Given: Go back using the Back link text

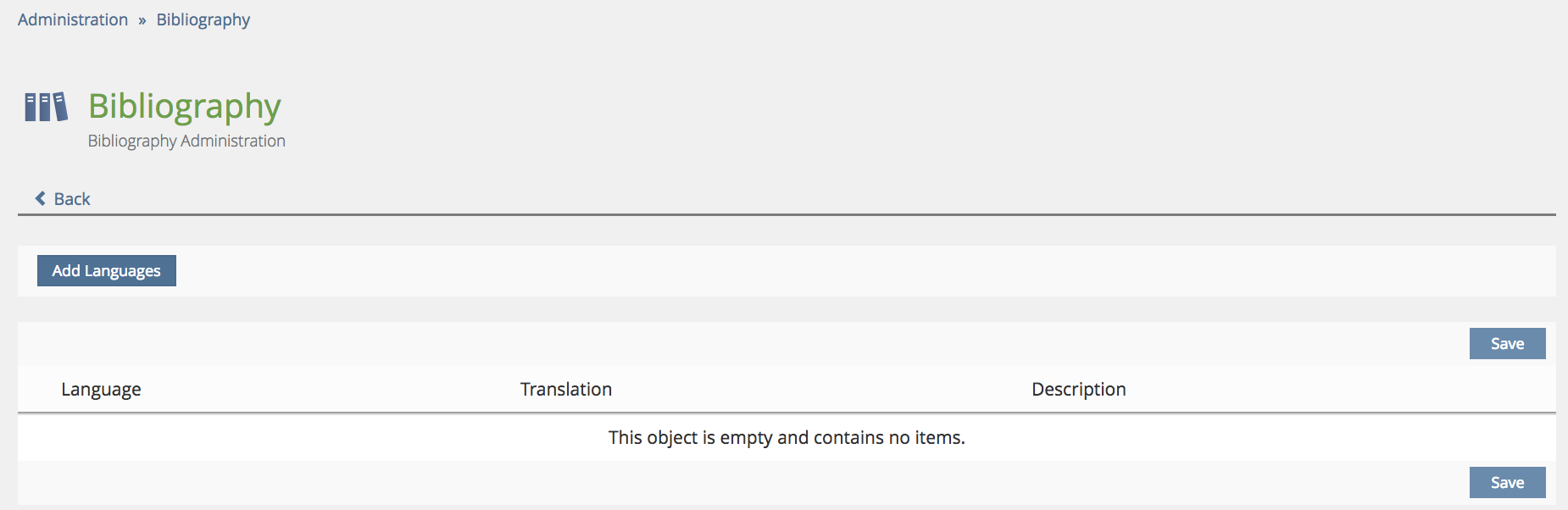Looking at the screenshot, I should click(72, 199).
